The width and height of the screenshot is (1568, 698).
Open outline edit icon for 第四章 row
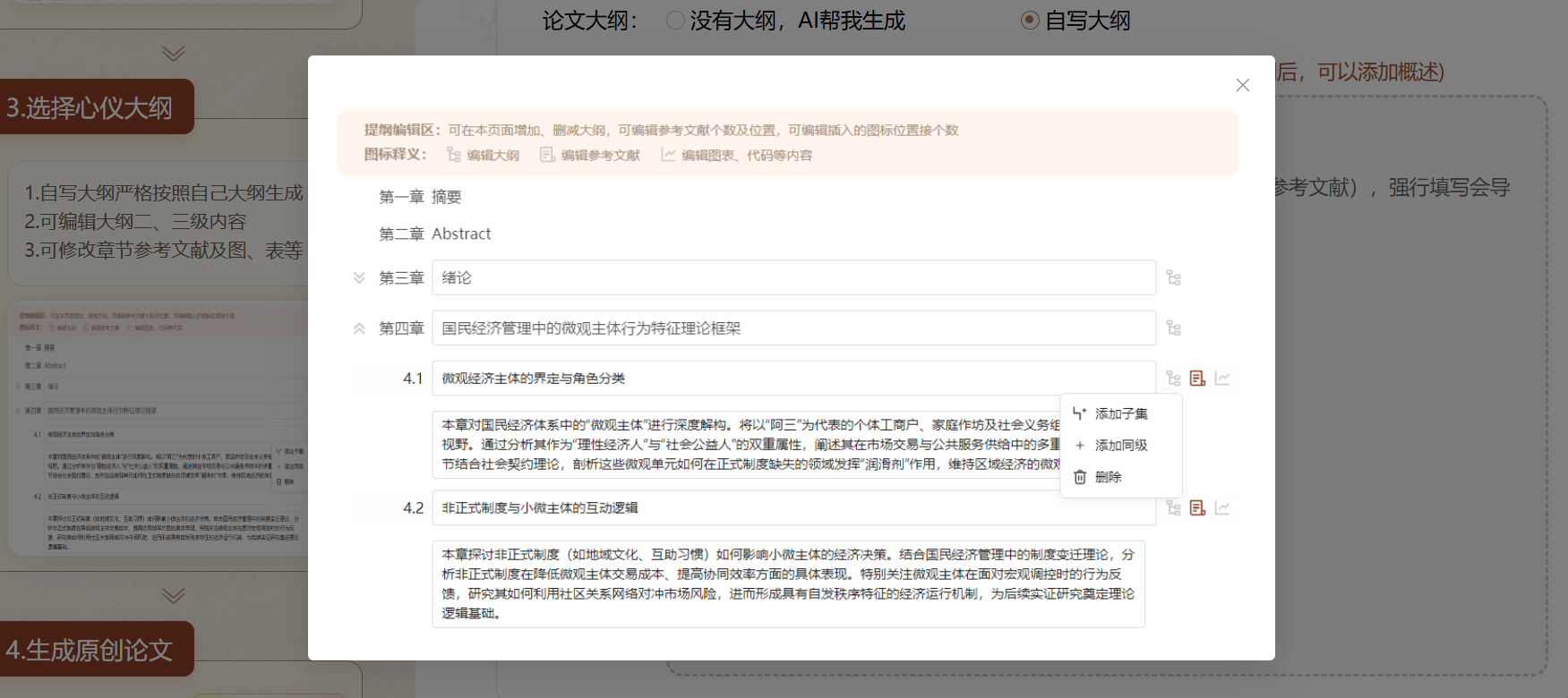1173,328
